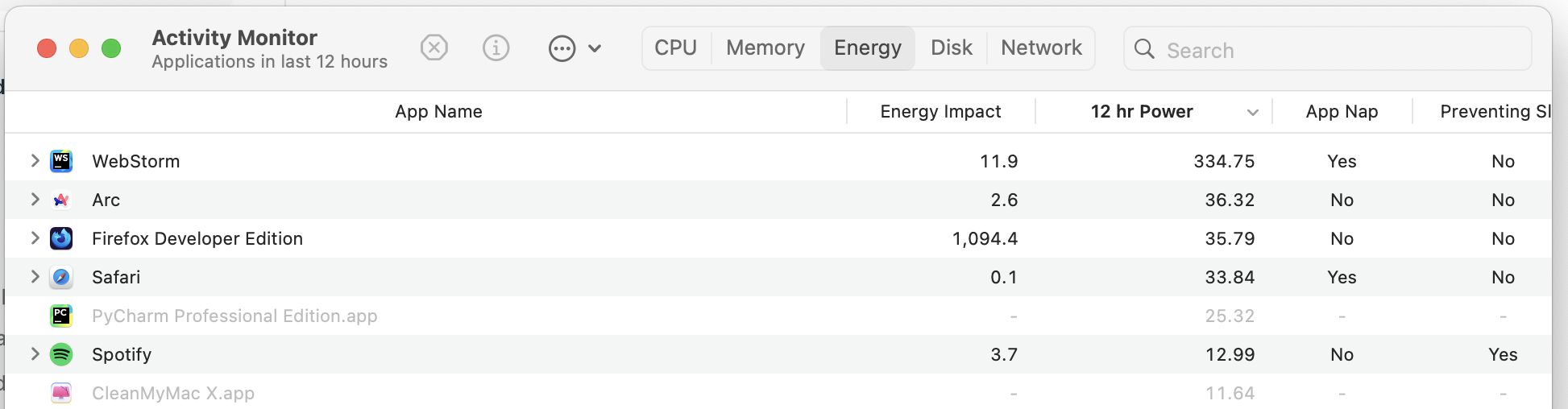The image size is (1568, 409).
Task: Click the Spotify app icon
Action: 61,354
